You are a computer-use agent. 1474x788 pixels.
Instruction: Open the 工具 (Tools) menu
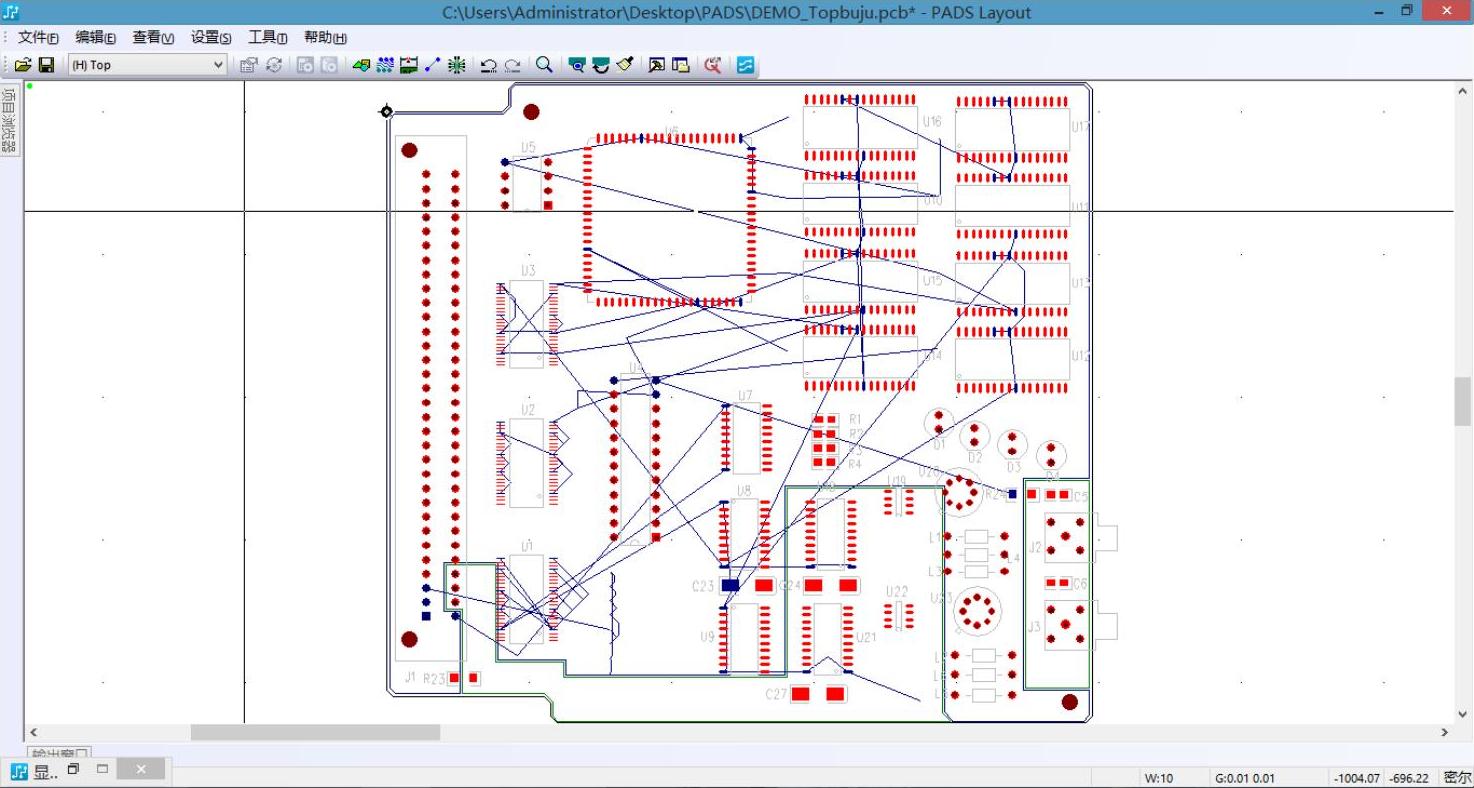[267, 37]
